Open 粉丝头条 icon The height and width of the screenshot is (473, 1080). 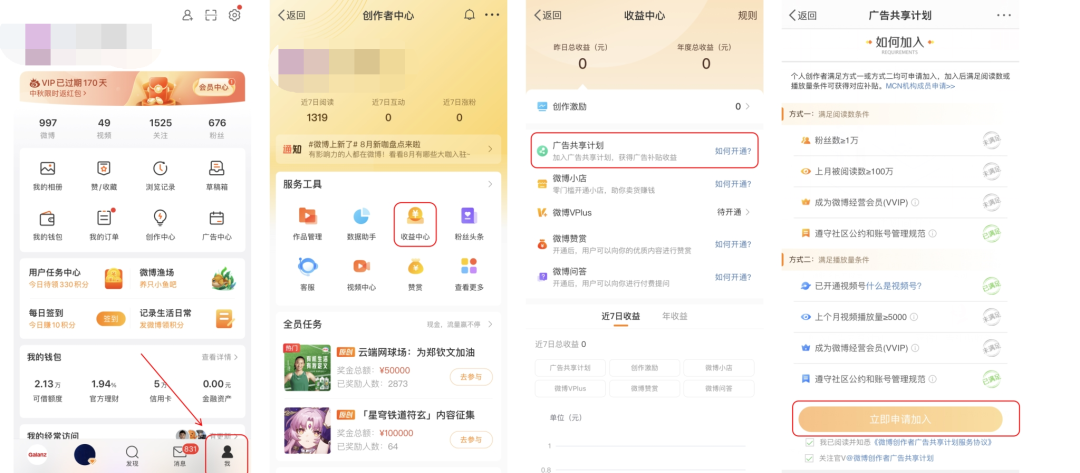[x=468, y=216]
